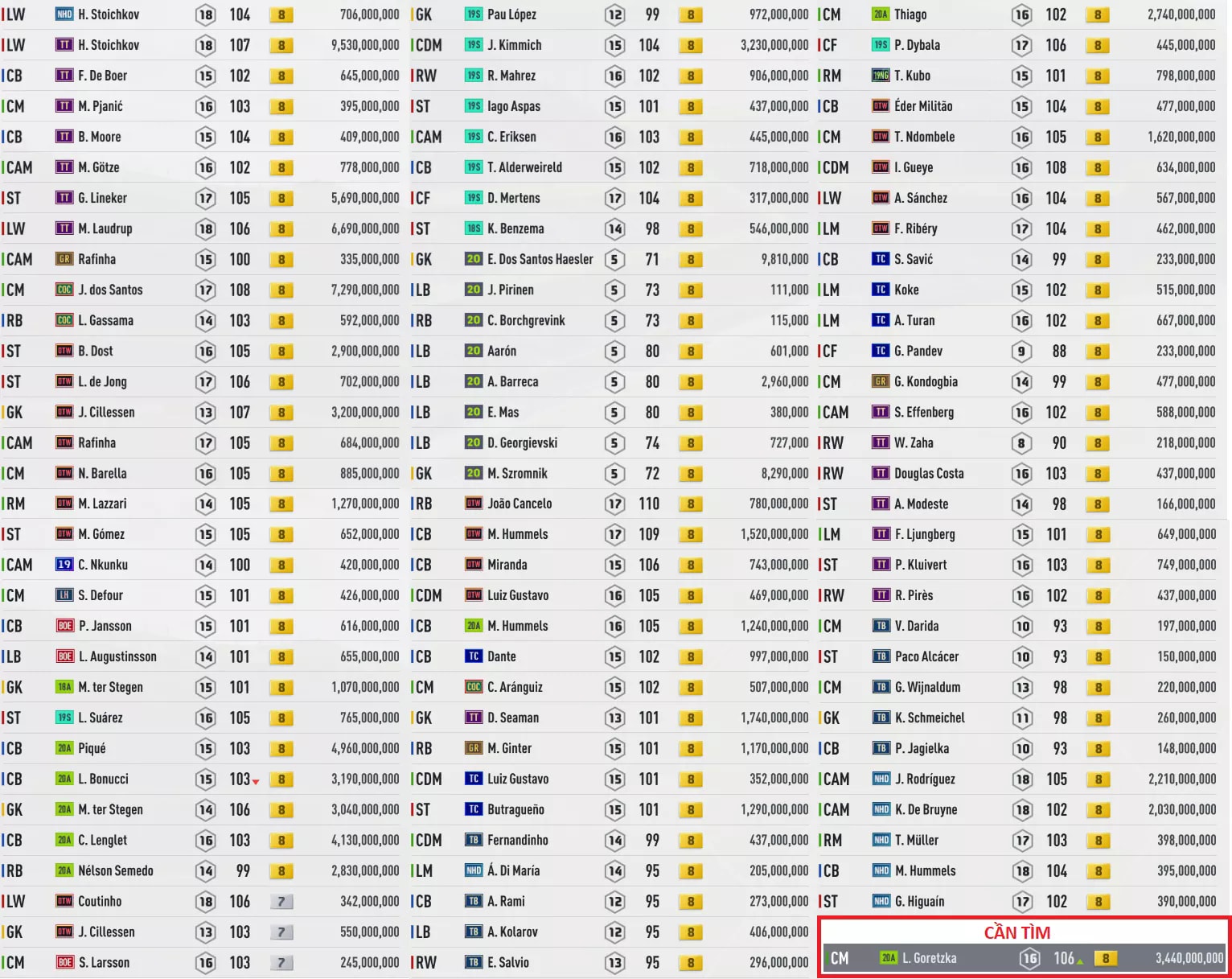Screen dimensions: 1232x979
Task: Click the silver grade 7 badge on Coutinho's row
Action: (x=281, y=902)
